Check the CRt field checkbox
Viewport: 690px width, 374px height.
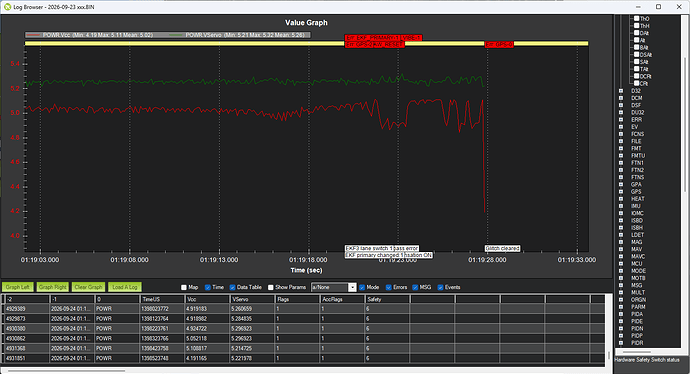tap(636, 83)
